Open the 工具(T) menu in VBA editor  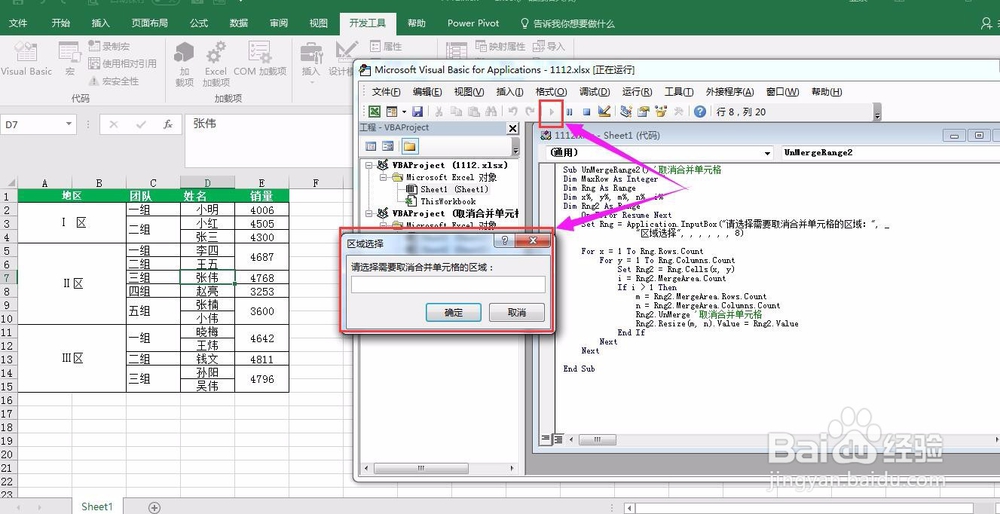pyautogui.click(x=679, y=92)
